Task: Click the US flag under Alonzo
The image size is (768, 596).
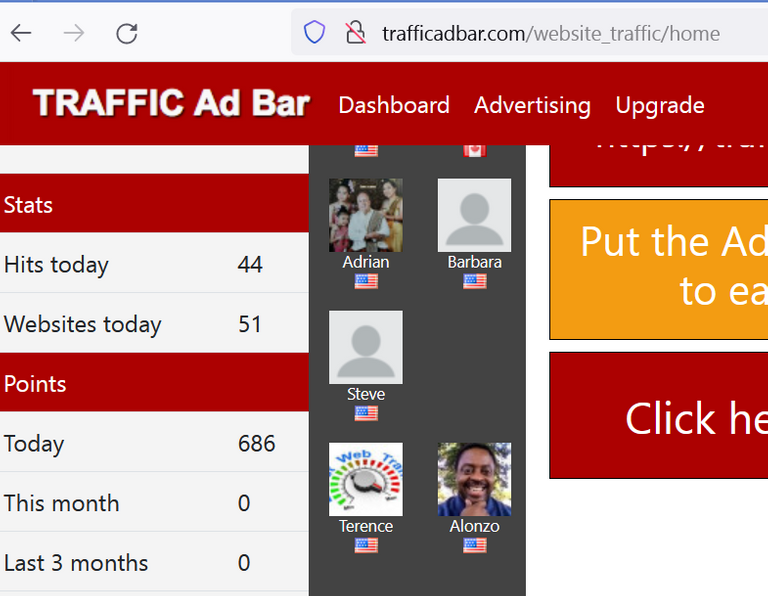Action: click(475, 545)
